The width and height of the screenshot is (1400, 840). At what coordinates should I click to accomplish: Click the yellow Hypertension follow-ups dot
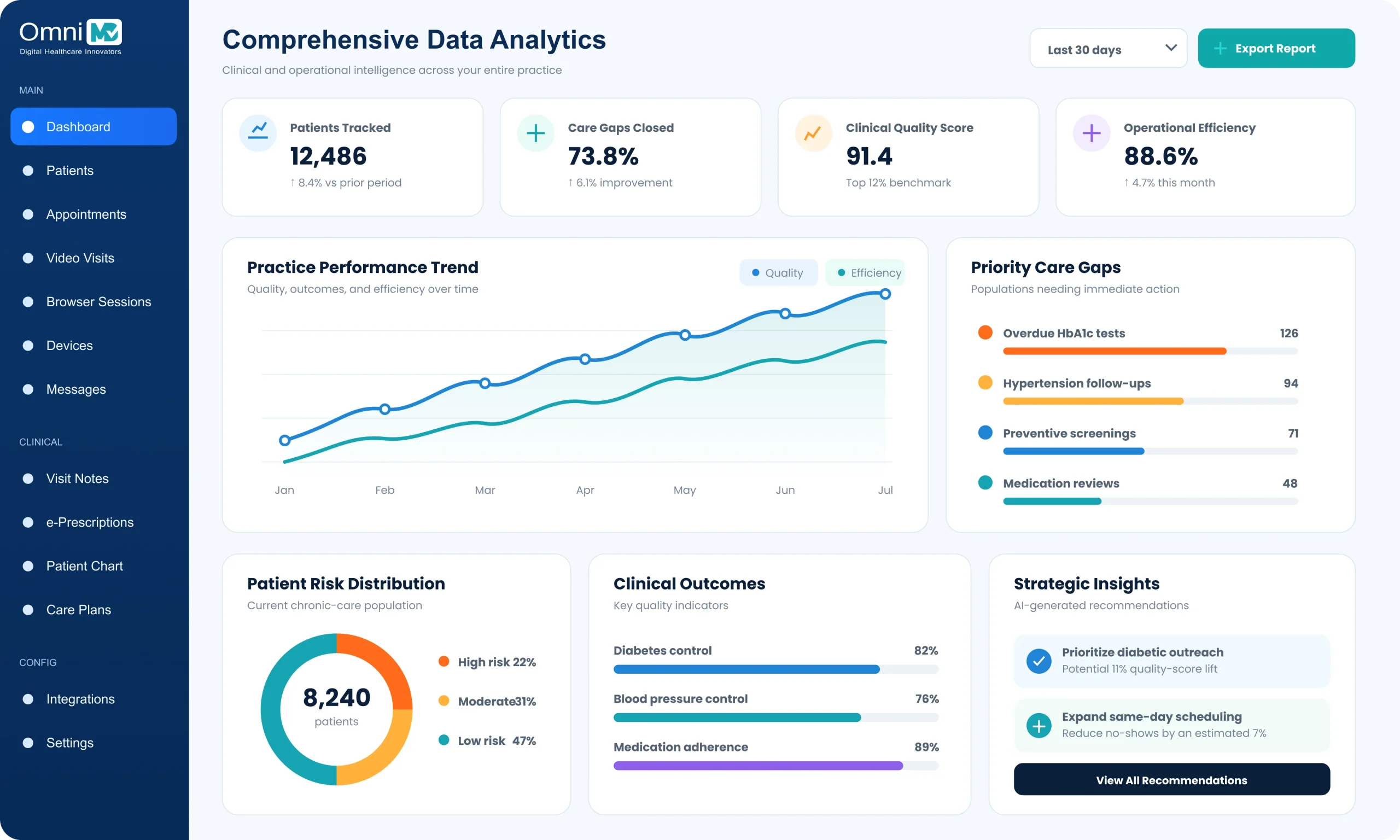coord(985,382)
